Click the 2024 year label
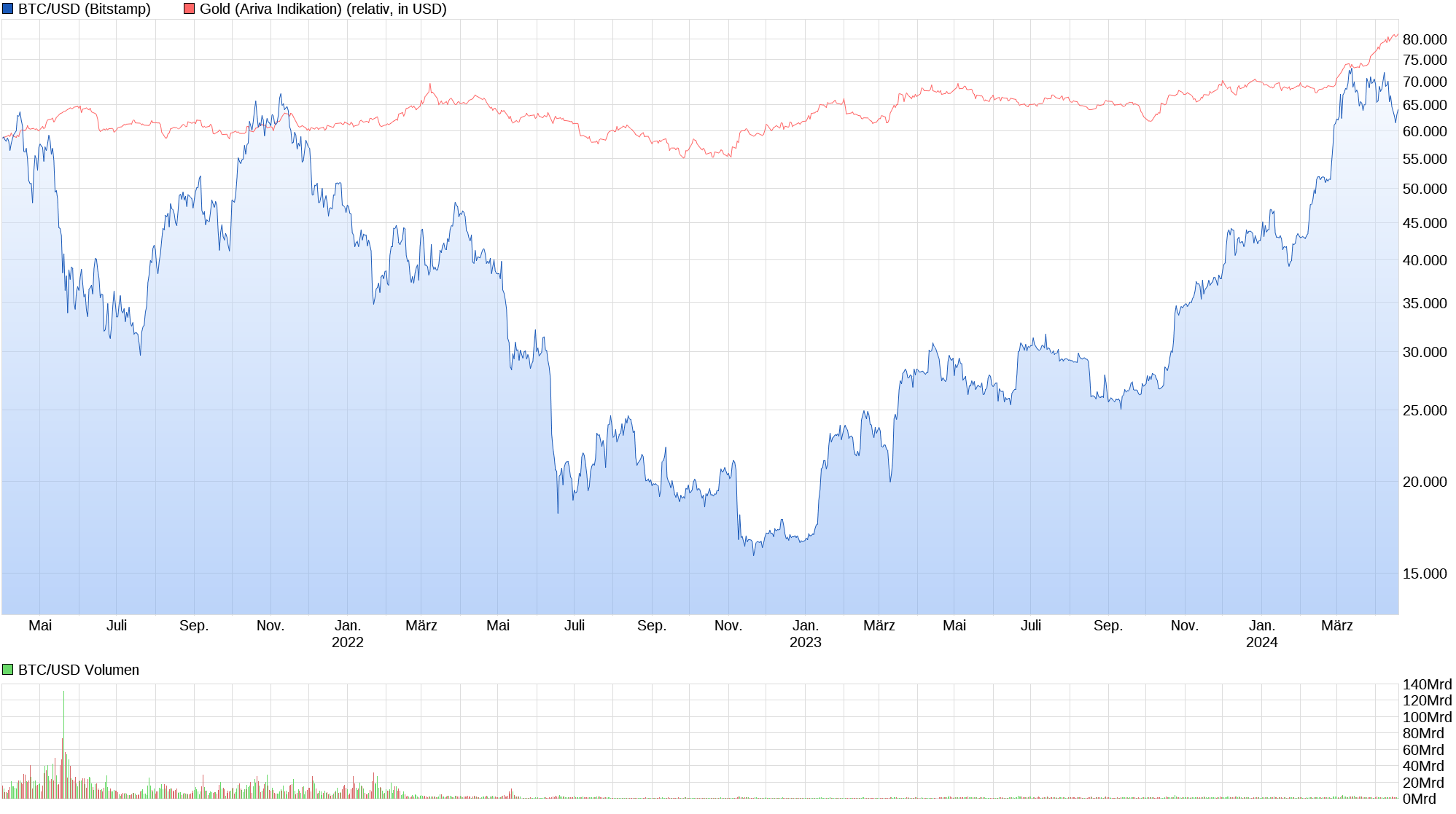 1261,642
